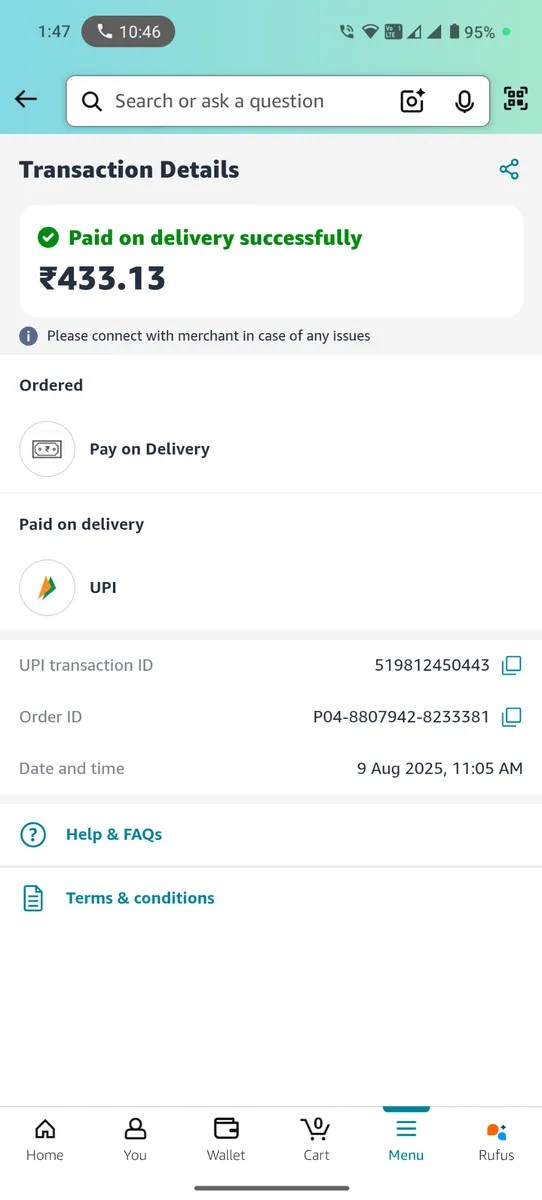Tap the microphone voice search icon
542x1200 pixels.
click(x=464, y=101)
